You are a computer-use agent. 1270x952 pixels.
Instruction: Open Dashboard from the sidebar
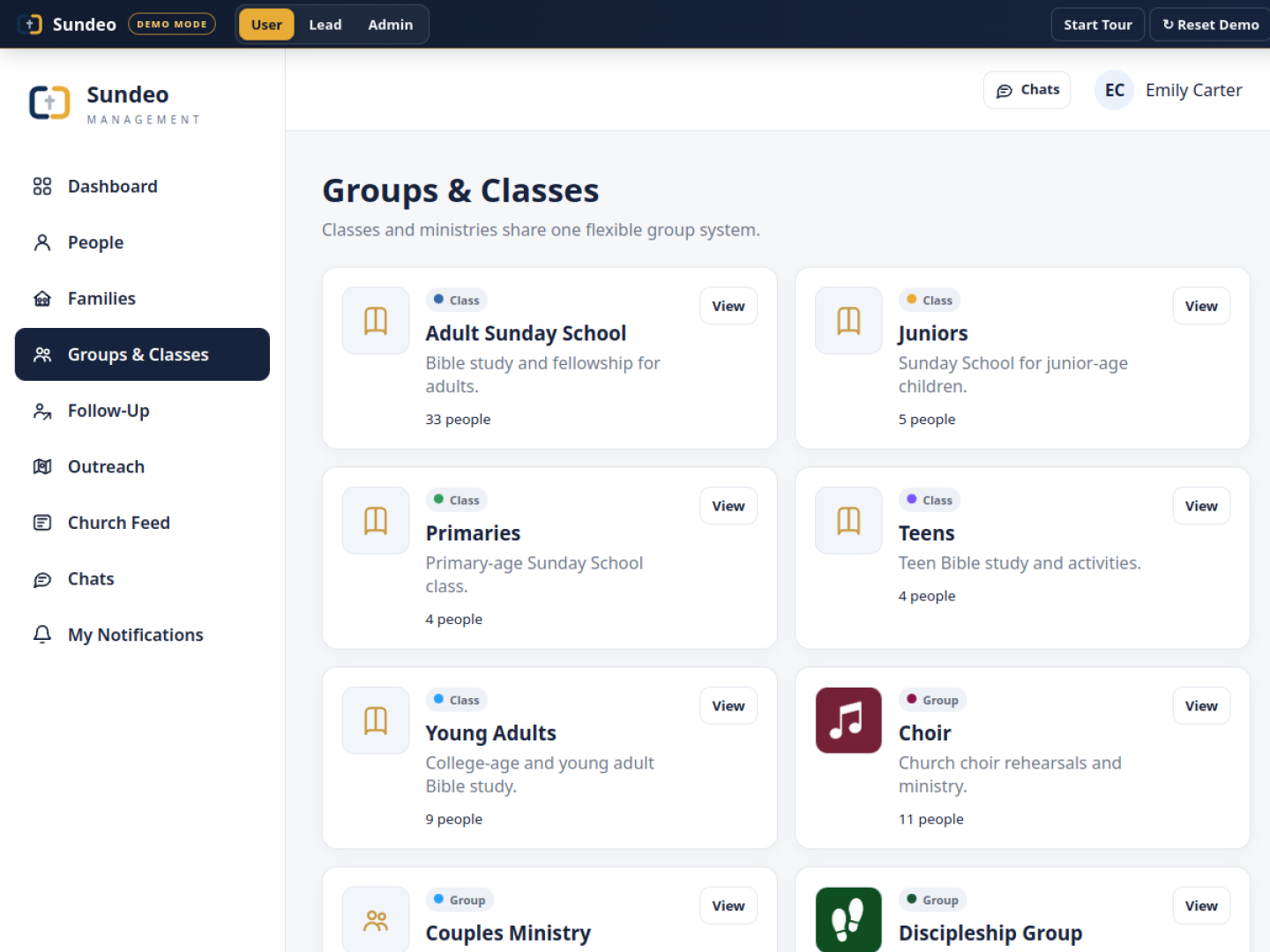pyautogui.click(x=142, y=186)
